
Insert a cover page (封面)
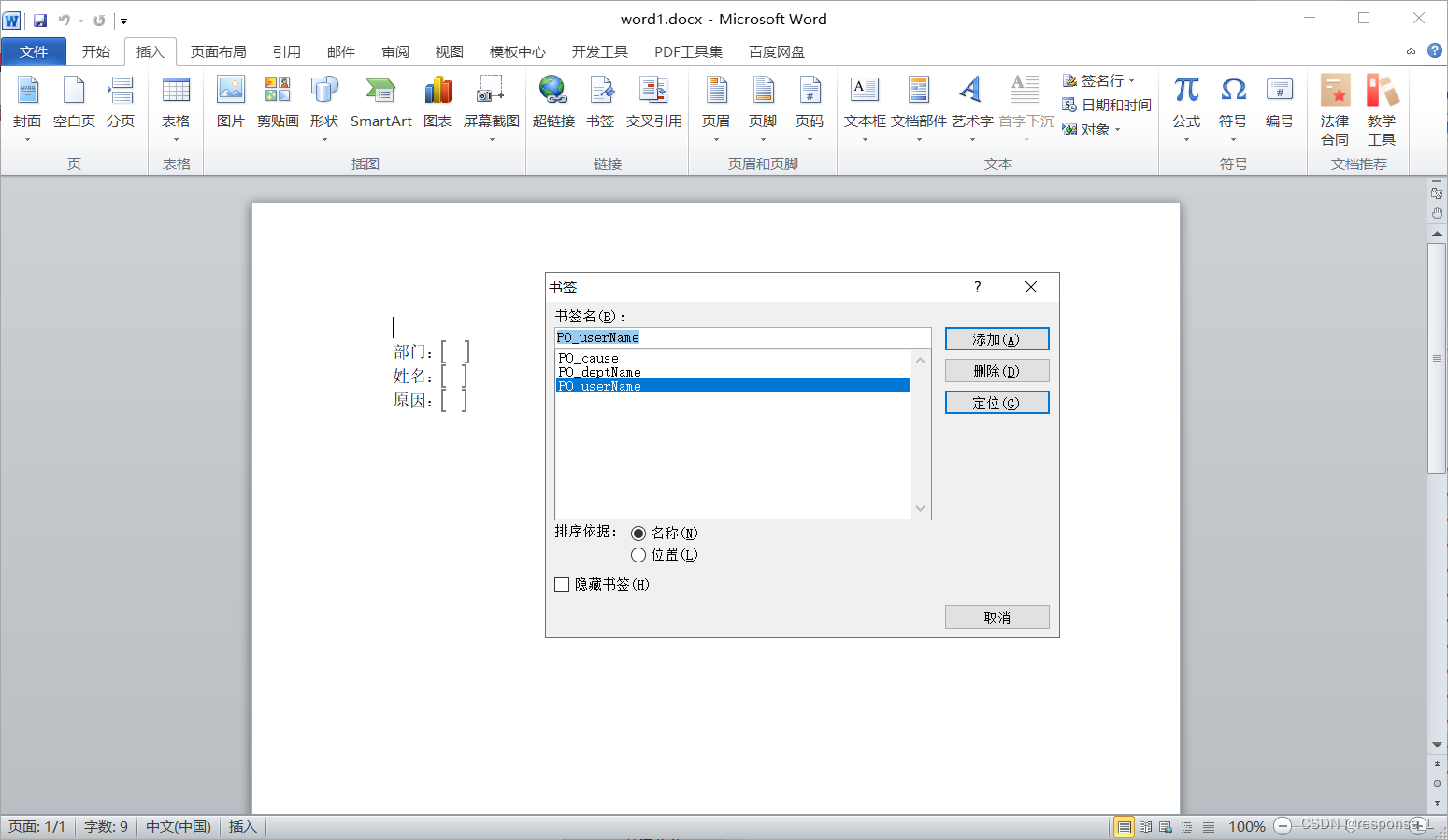(27, 107)
